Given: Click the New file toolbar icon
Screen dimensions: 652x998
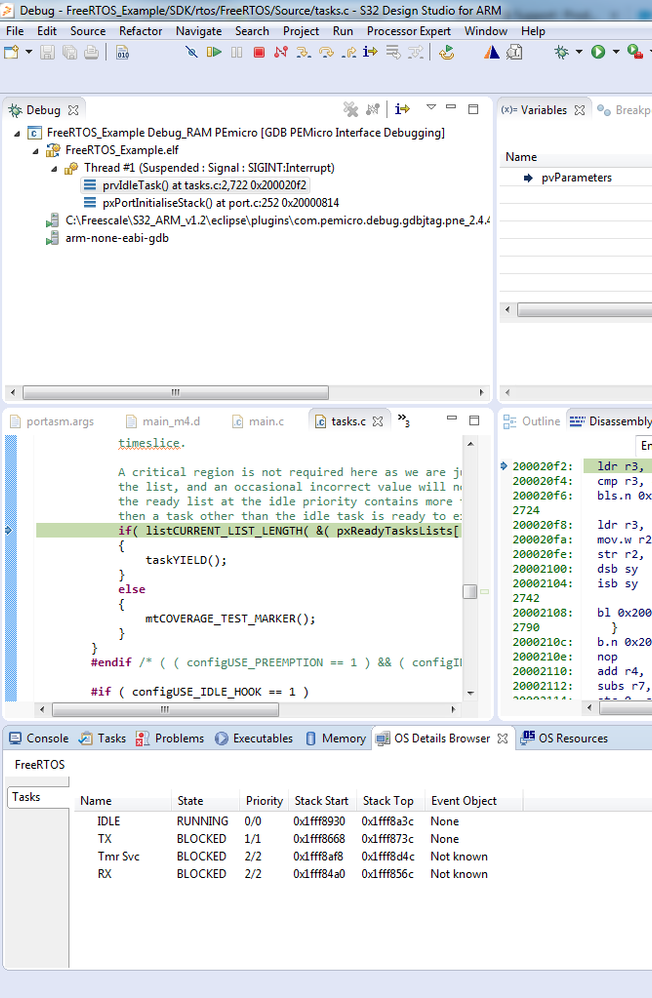Looking at the screenshot, I should point(11,52).
